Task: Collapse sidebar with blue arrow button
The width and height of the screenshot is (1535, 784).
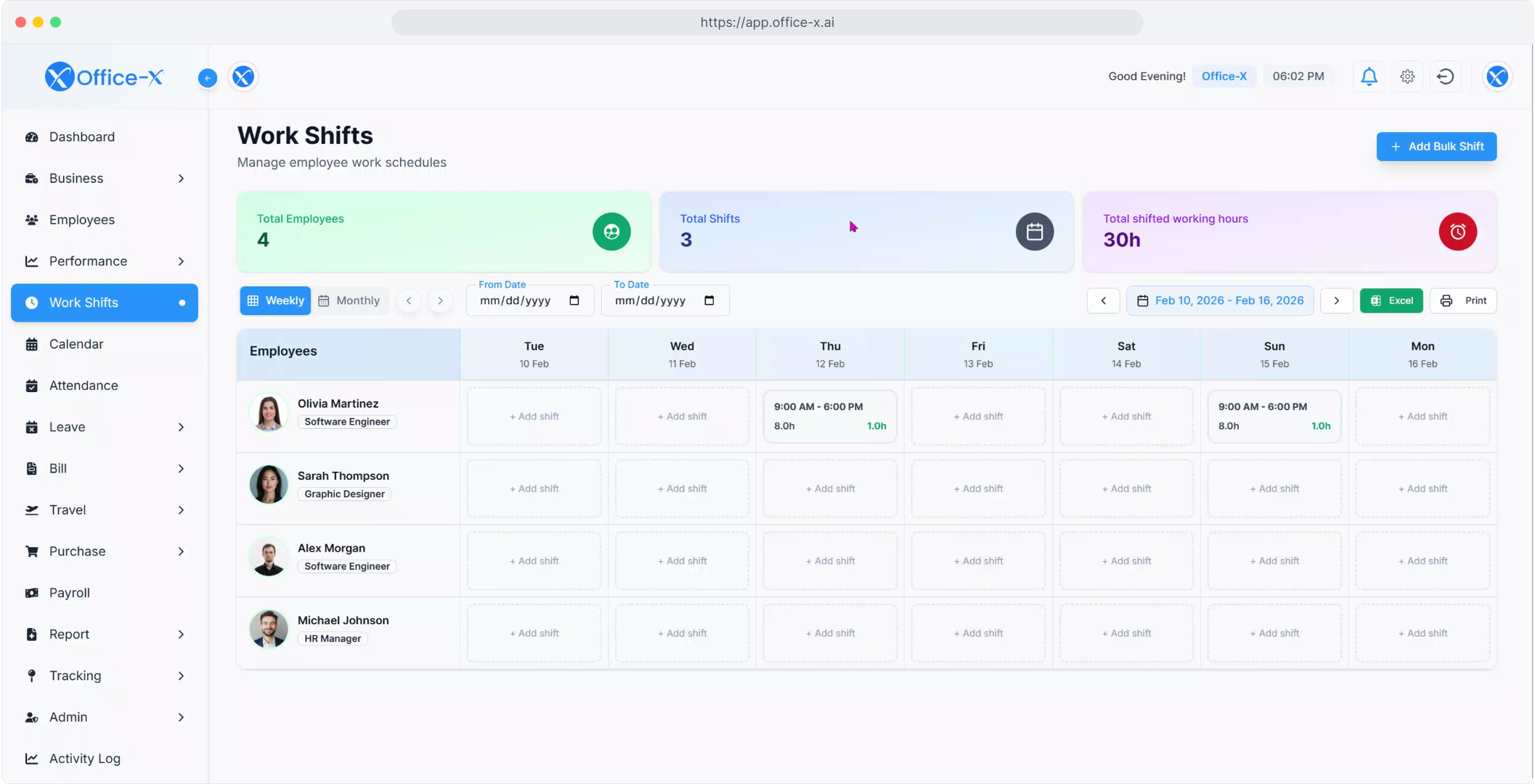Action: pyautogui.click(x=208, y=78)
